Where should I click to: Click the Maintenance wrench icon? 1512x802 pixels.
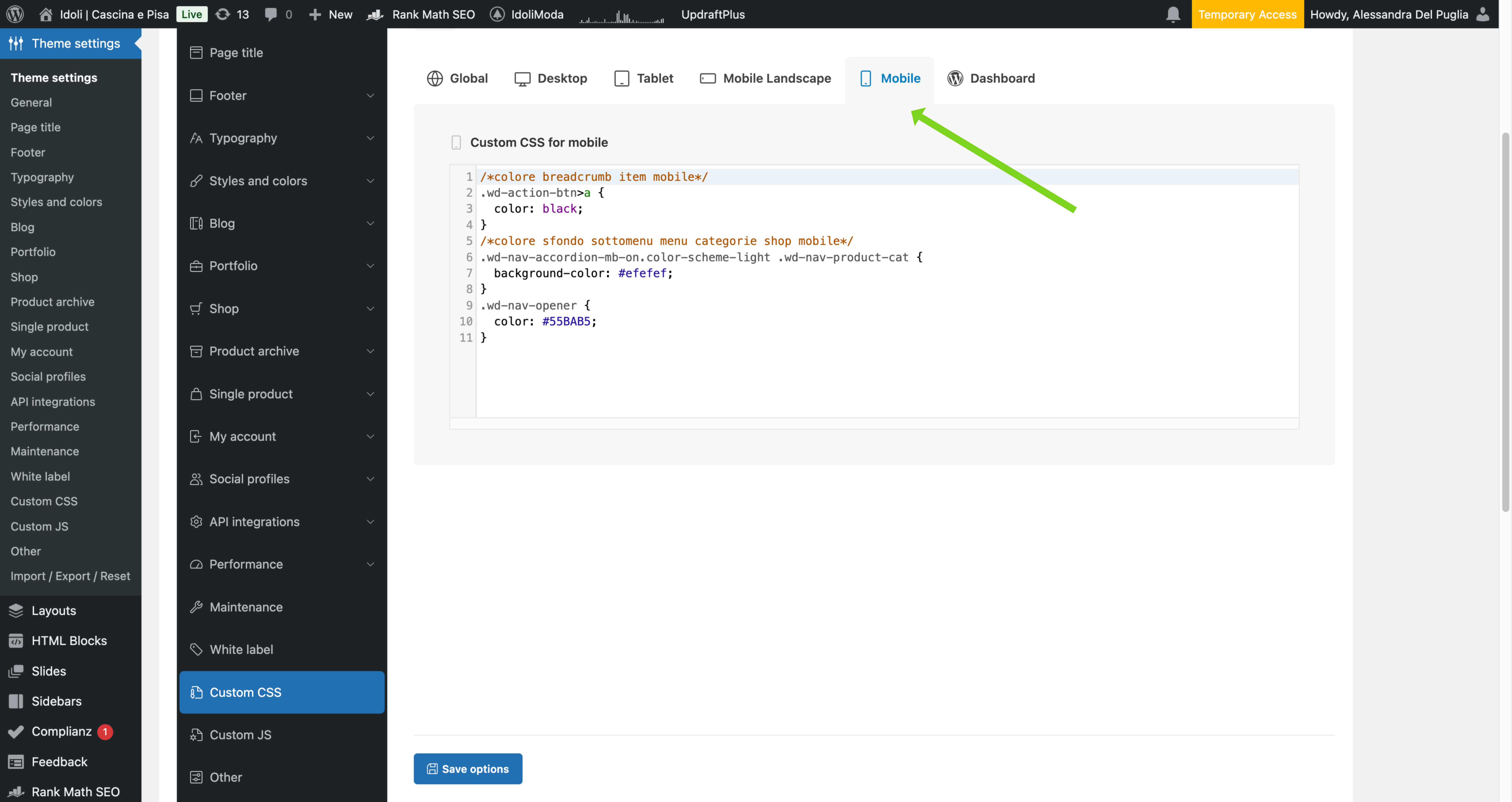click(196, 607)
